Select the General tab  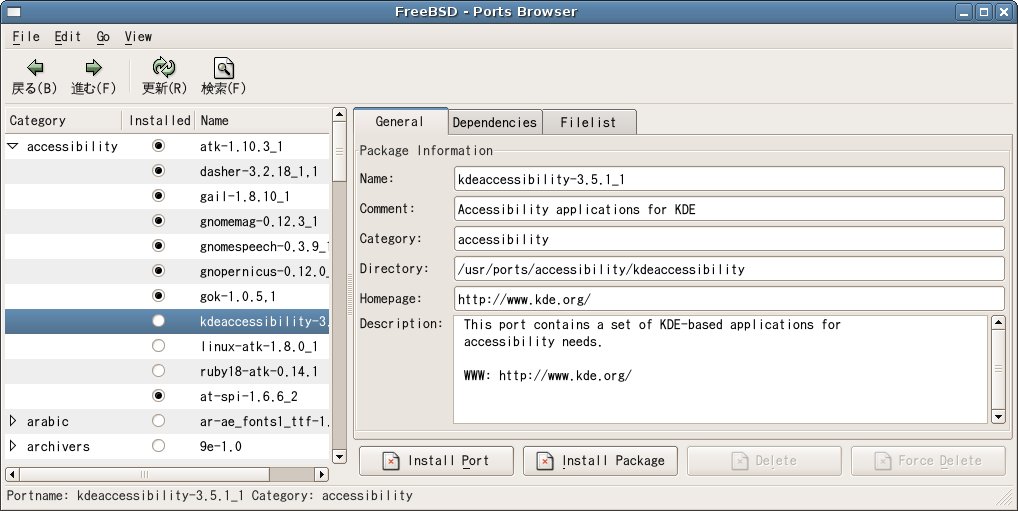coord(400,121)
